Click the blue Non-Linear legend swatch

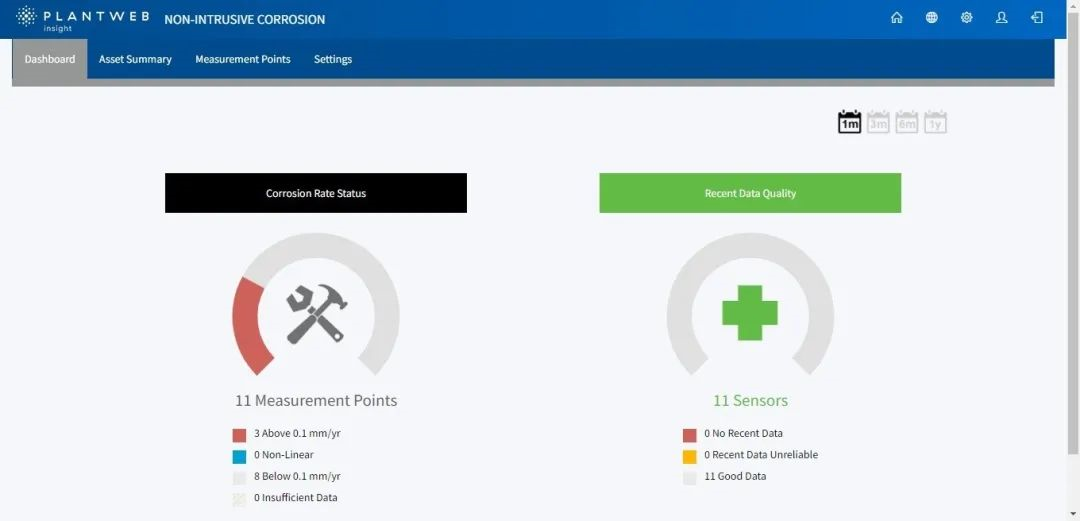pyautogui.click(x=239, y=456)
